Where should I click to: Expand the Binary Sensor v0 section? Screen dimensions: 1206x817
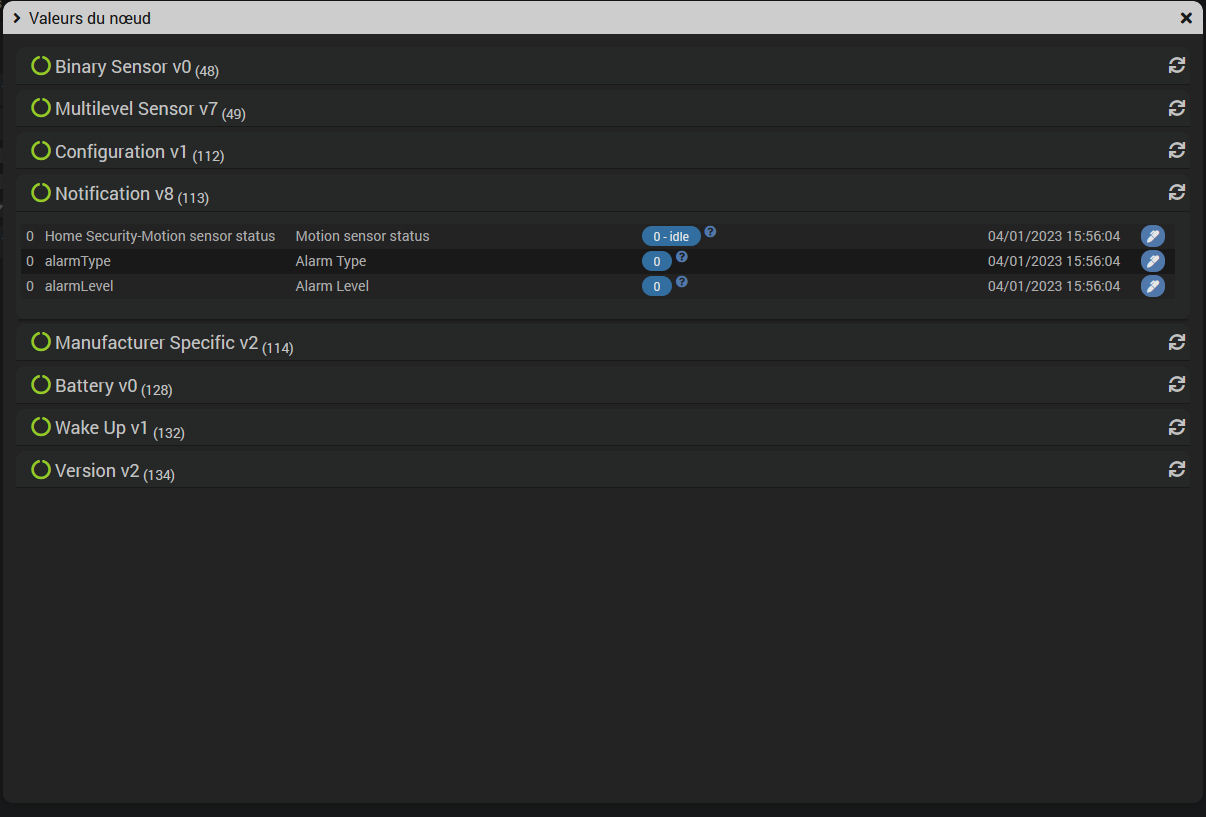pyautogui.click(x=125, y=67)
